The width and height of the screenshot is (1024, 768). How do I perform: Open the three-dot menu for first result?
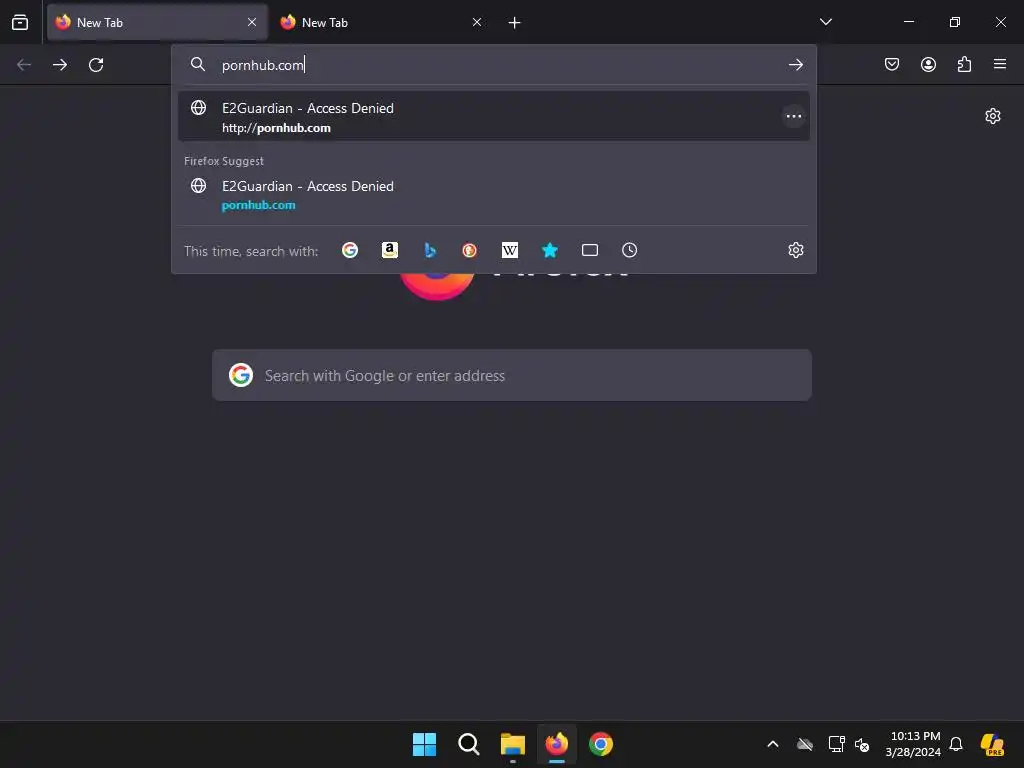(793, 116)
